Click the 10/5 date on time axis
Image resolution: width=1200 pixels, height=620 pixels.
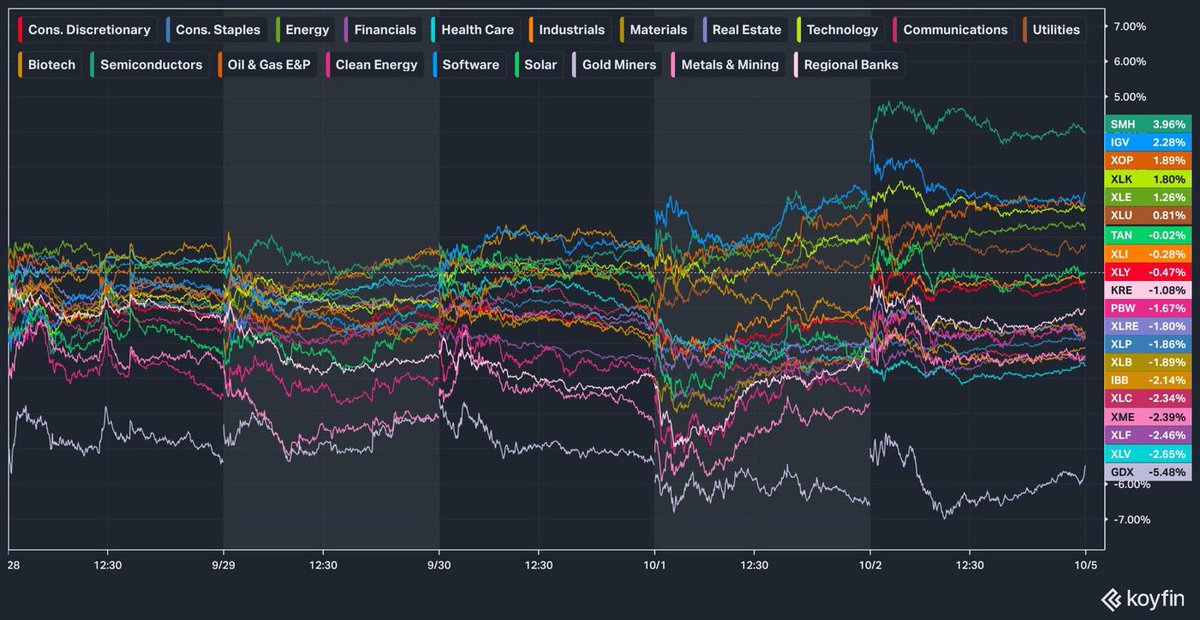[x=1087, y=565]
